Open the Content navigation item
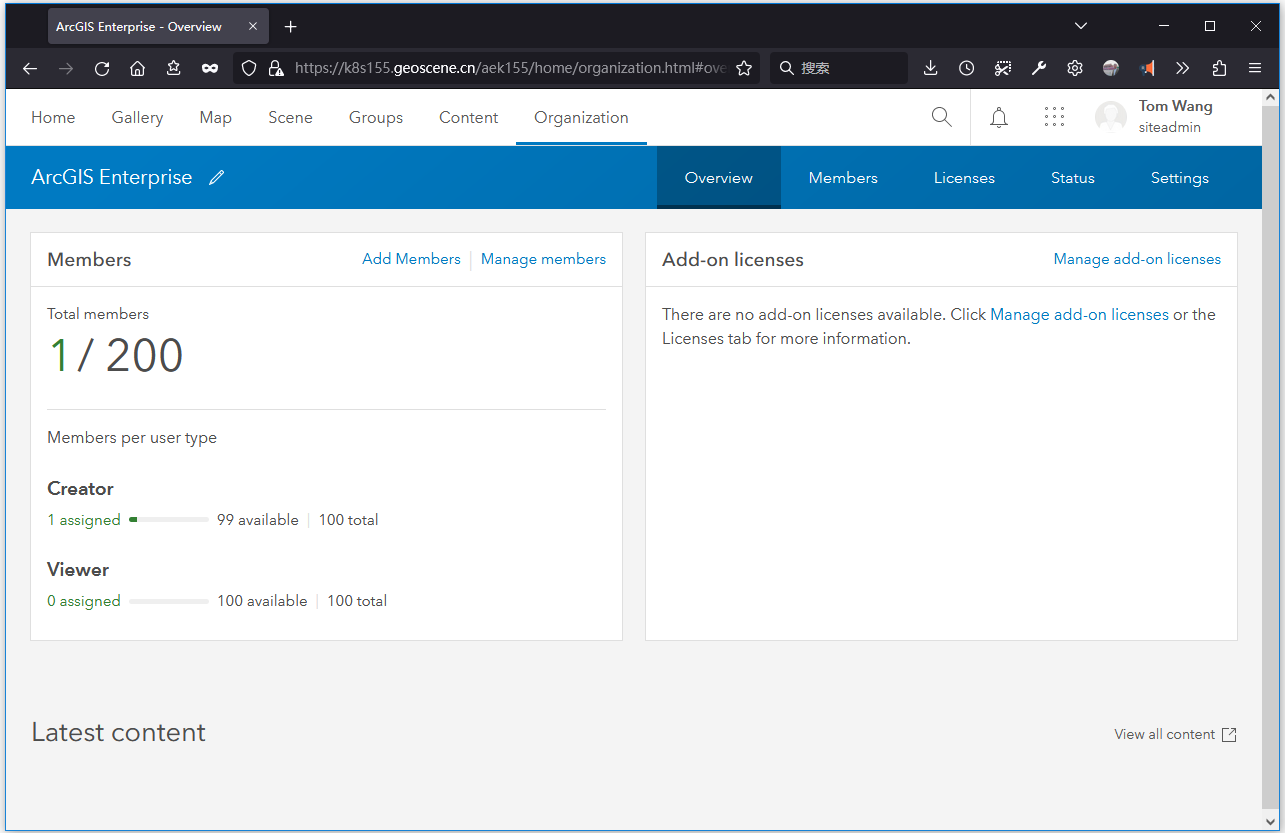1285x833 pixels. click(468, 118)
